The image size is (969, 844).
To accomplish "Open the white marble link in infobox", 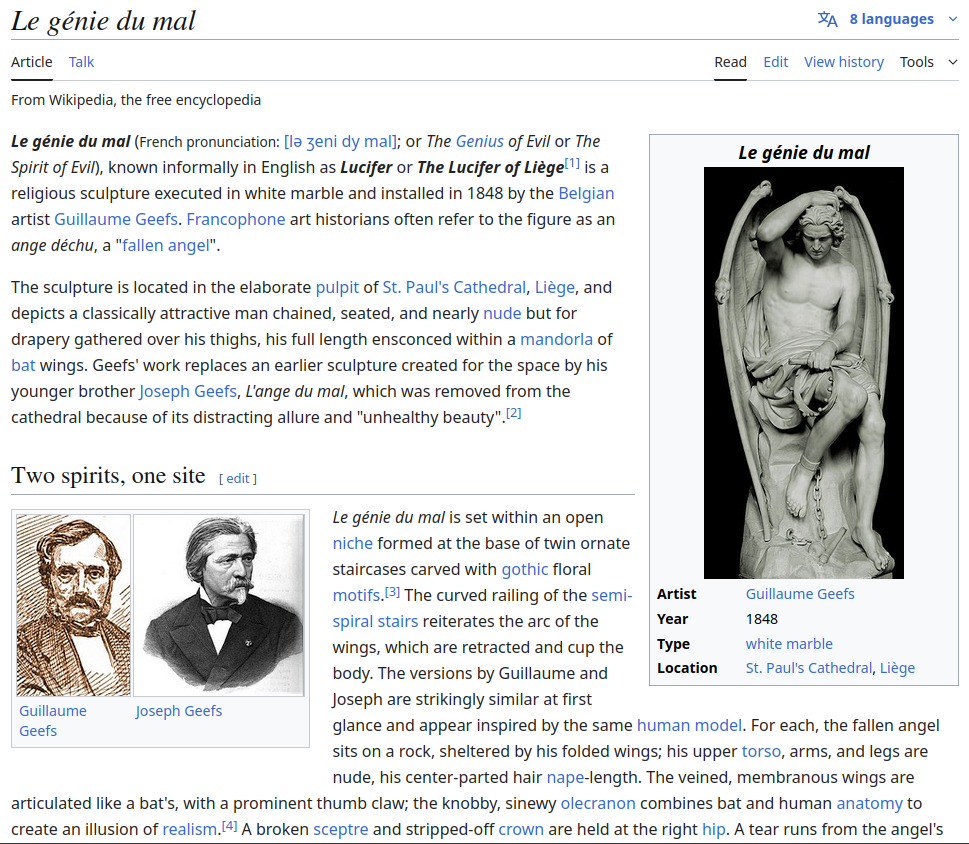I will click(789, 644).
